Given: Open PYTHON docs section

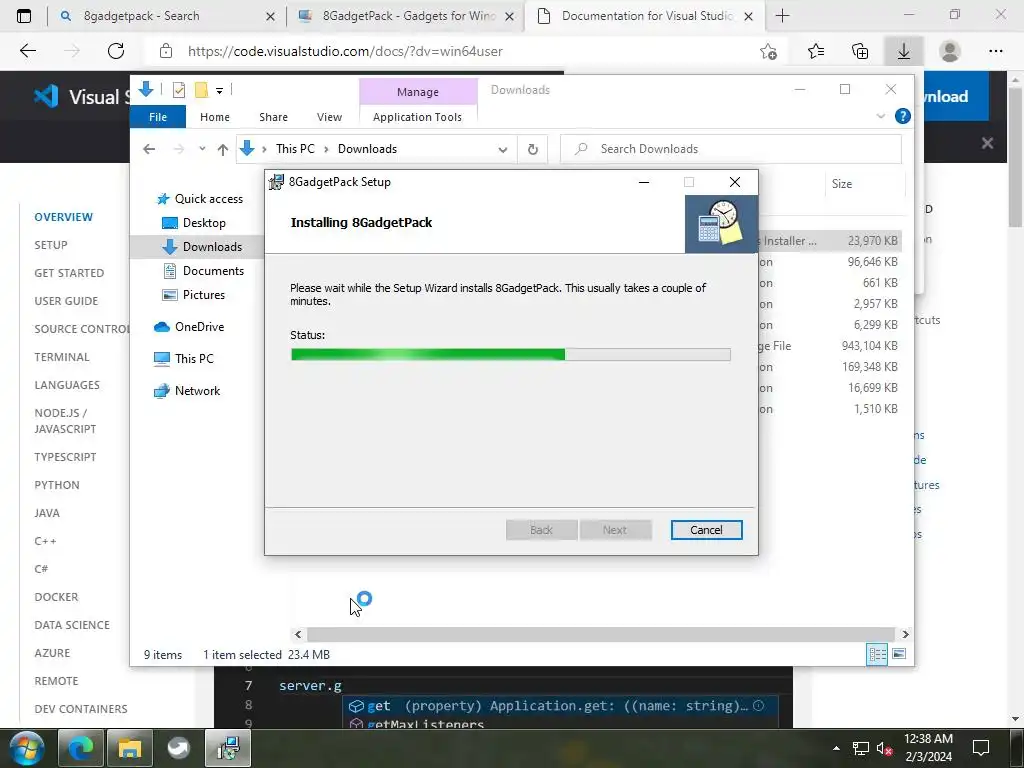Looking at the screenshot, I should (57, 485).
